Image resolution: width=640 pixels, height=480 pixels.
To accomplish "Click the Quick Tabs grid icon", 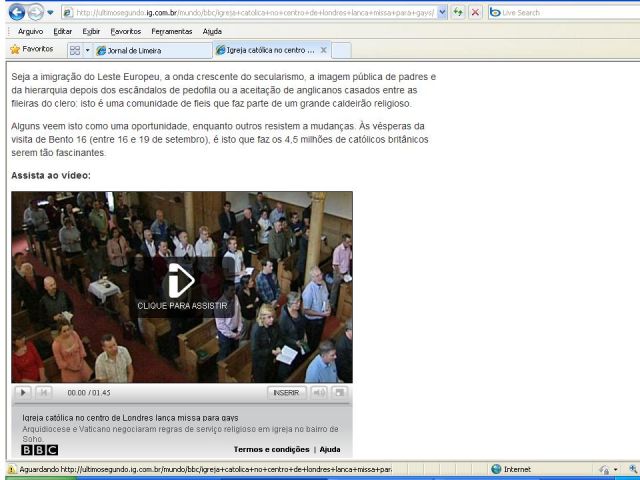I will click(74, 50).
